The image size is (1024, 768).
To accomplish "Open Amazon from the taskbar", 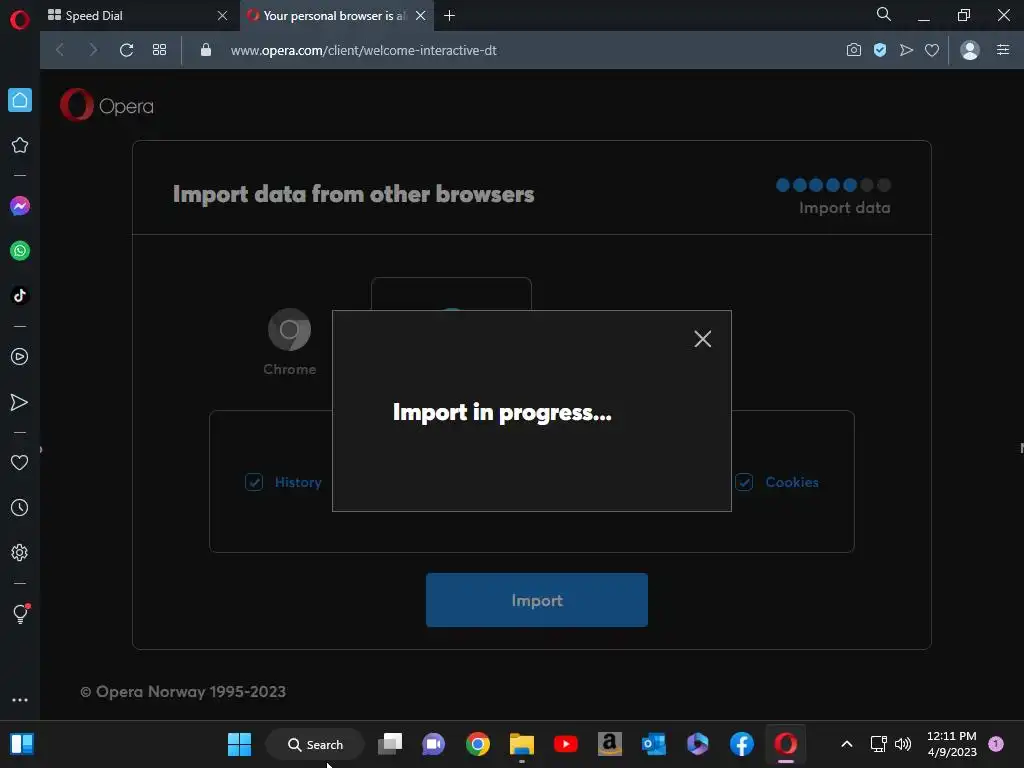I will [x=609, y=744].
